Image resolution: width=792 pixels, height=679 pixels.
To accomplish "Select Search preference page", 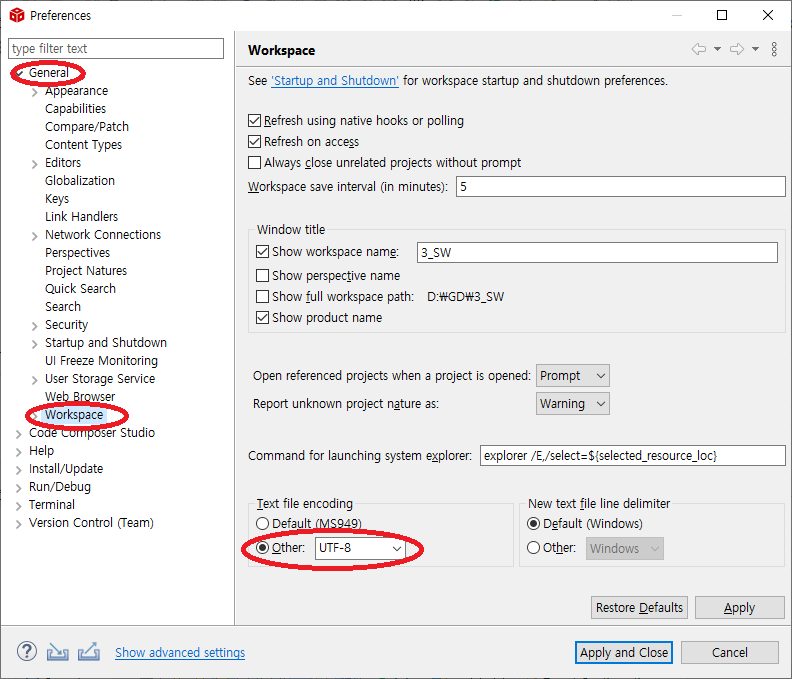I will (x=63, y=307).
